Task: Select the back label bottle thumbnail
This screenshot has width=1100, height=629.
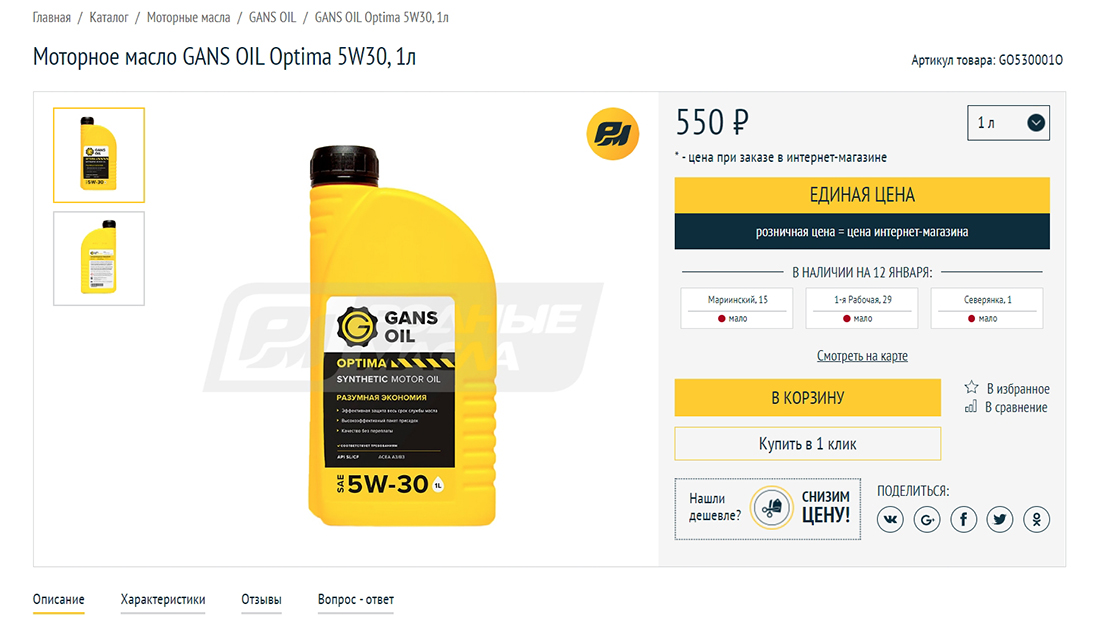Action: tap(99, 259)
